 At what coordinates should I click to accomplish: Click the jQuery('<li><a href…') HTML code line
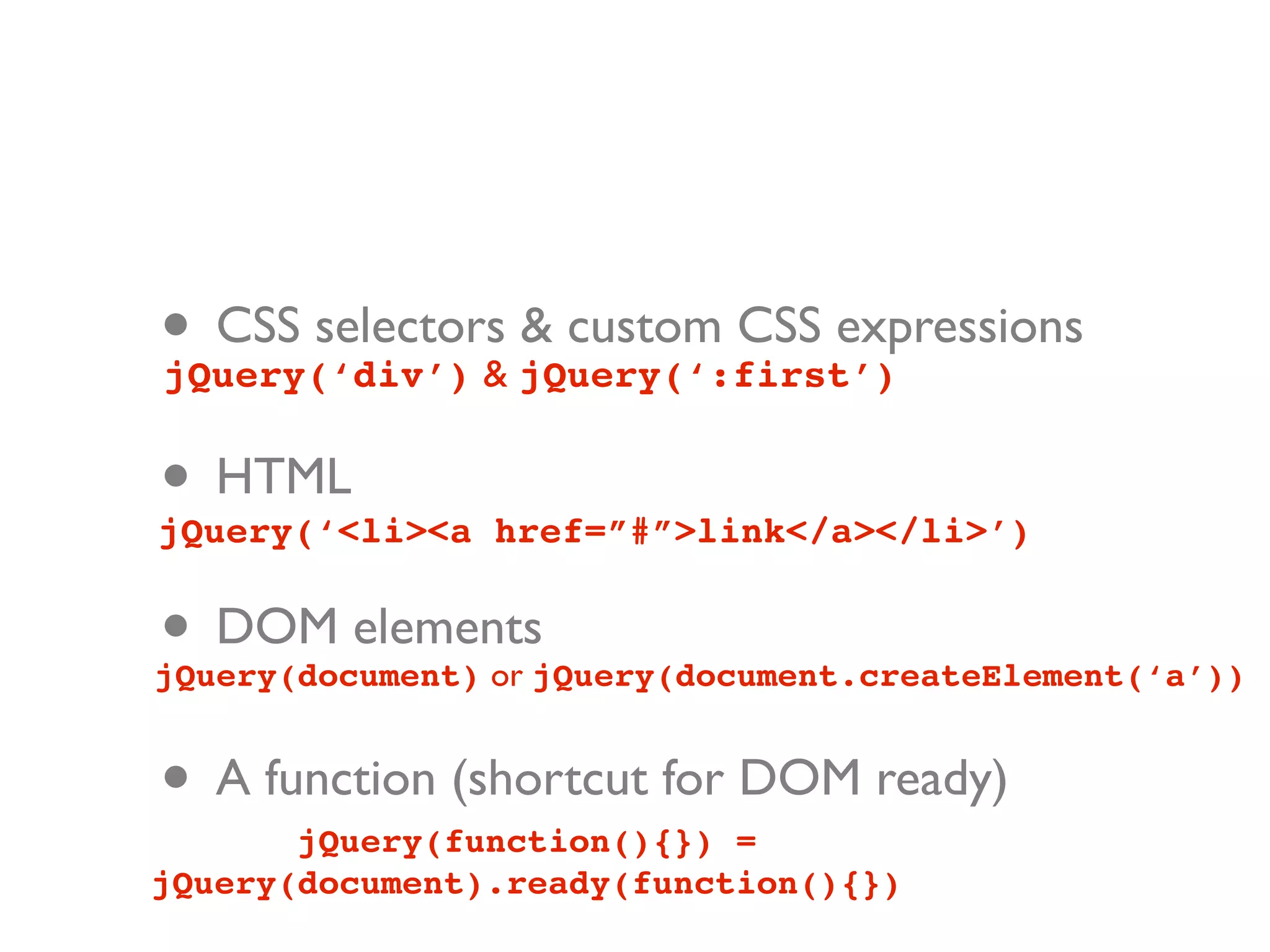point(593,532)
